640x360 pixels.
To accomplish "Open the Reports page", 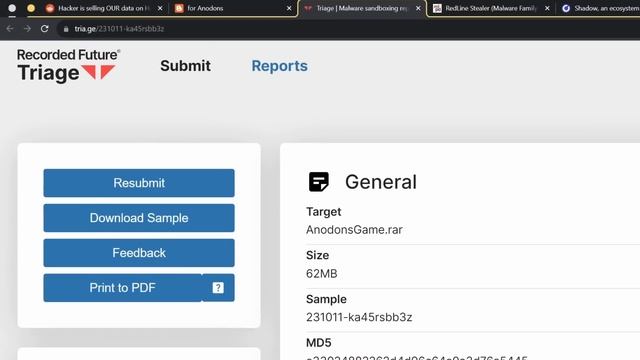I will pos(280,66).
